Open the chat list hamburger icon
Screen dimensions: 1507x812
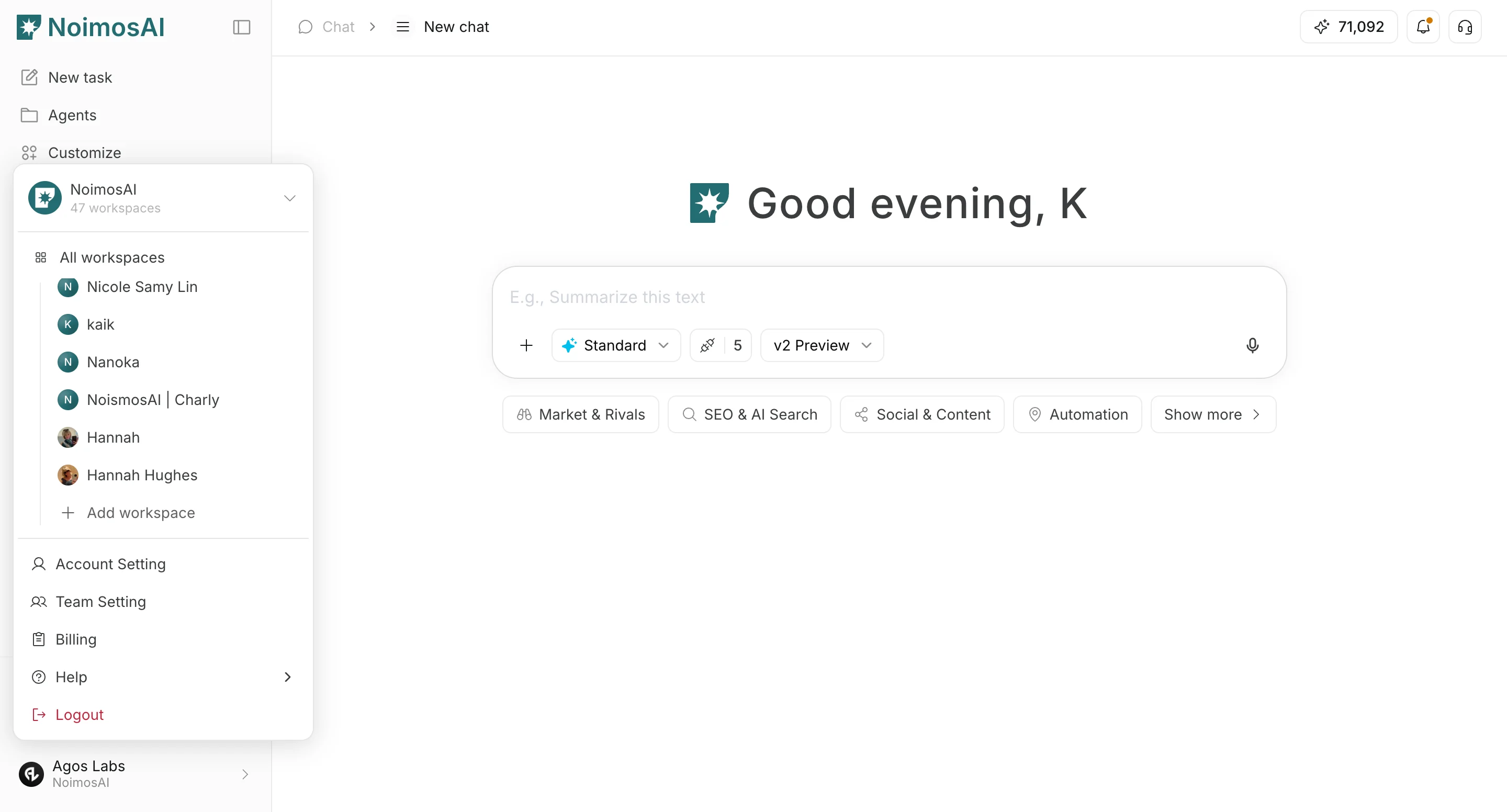tap(402, 27)
